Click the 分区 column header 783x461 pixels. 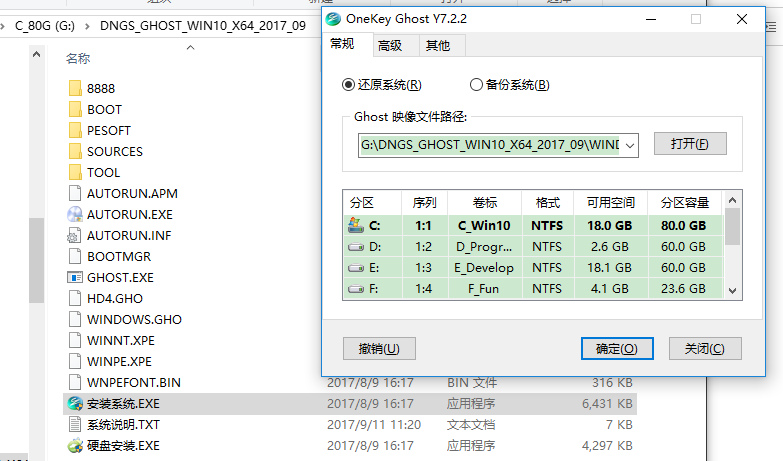[373, 203]
